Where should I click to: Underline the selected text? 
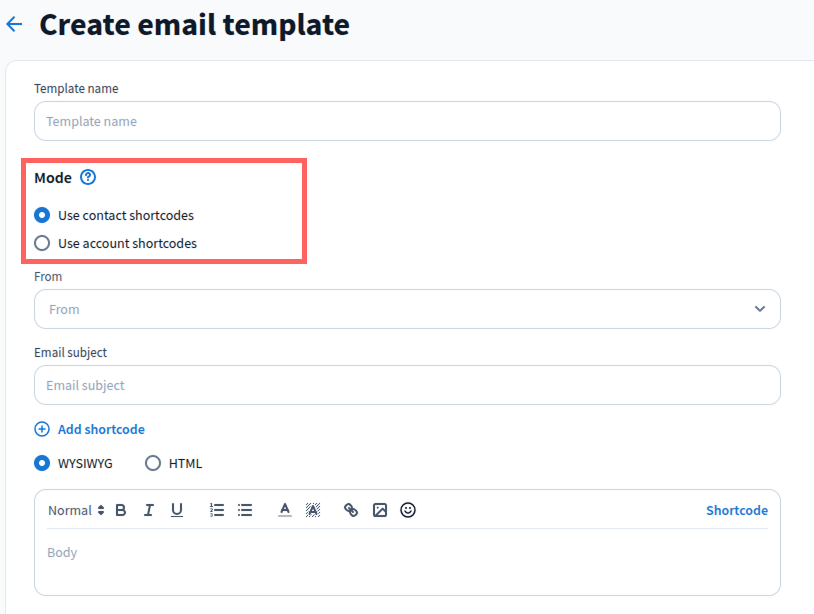[x=177, y=510]
